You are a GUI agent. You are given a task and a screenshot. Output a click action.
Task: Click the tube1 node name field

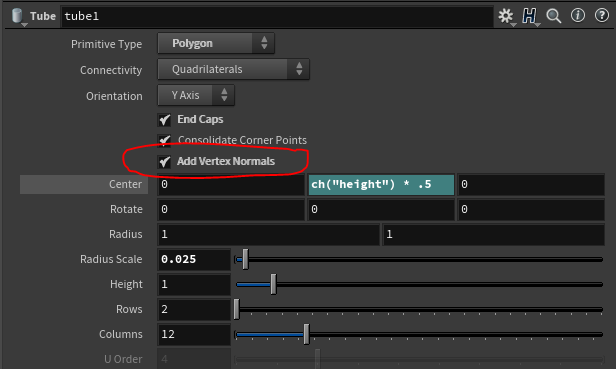tap(277, 17)
